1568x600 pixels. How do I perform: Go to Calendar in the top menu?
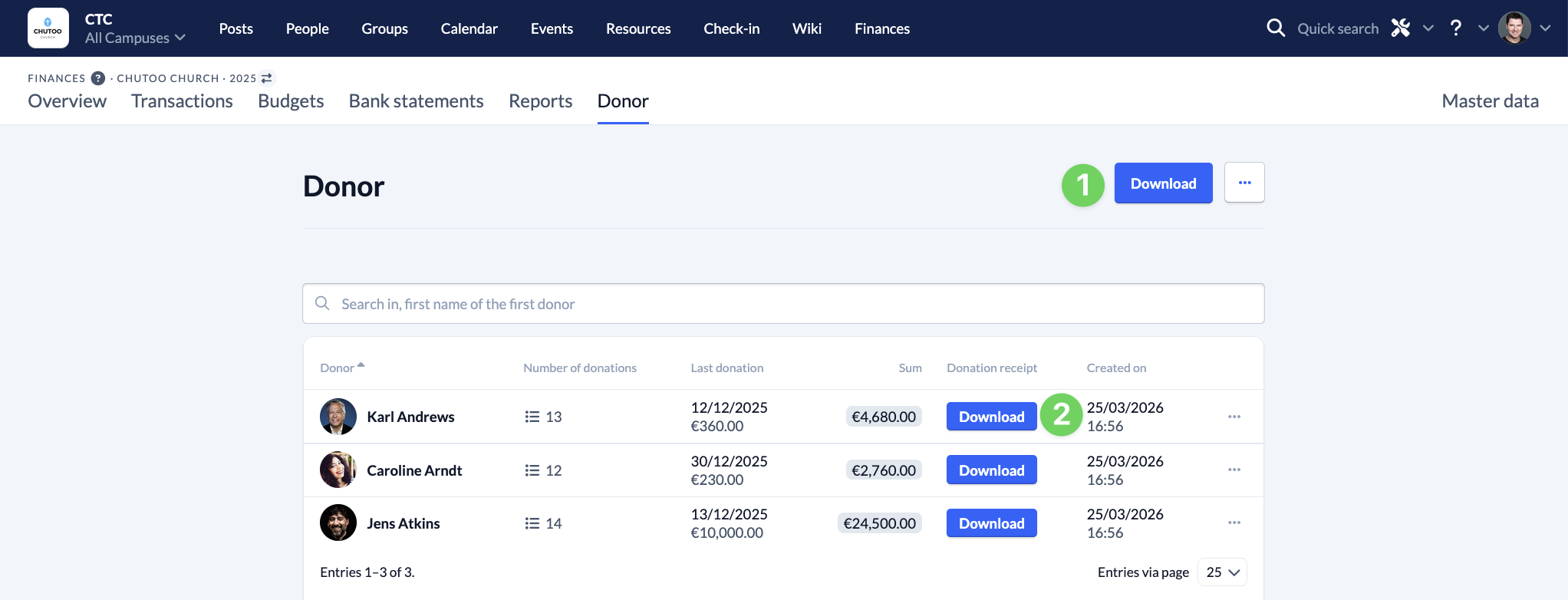click(x=469, y=28)
